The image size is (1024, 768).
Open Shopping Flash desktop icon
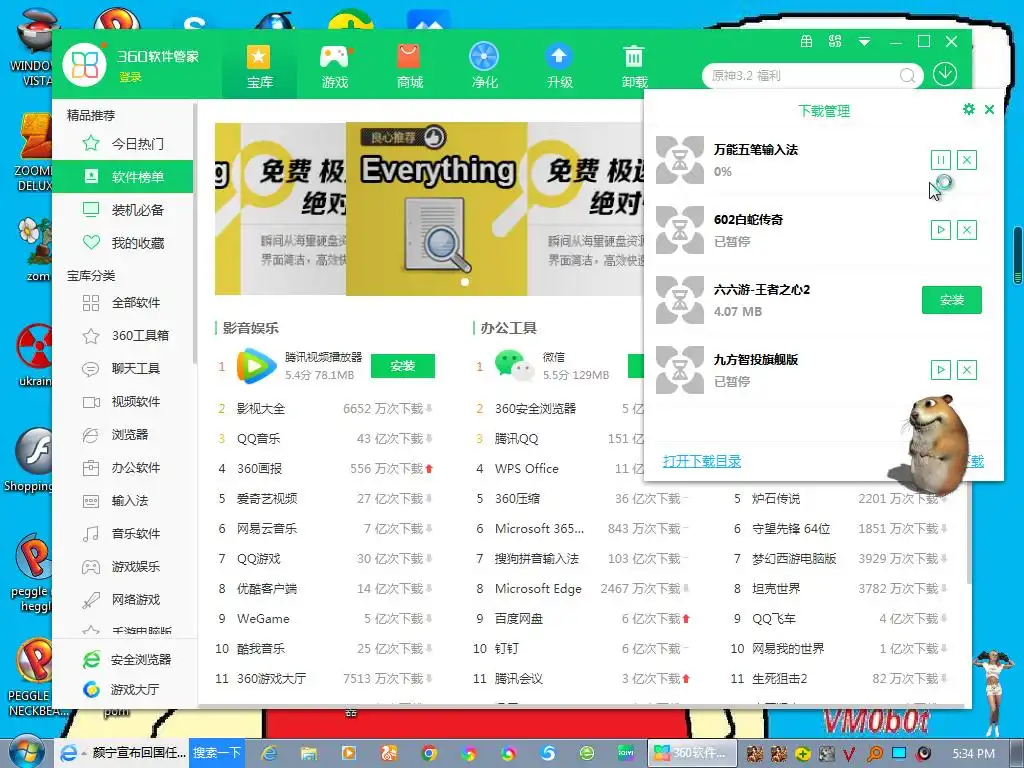click(x=29, y=460)
